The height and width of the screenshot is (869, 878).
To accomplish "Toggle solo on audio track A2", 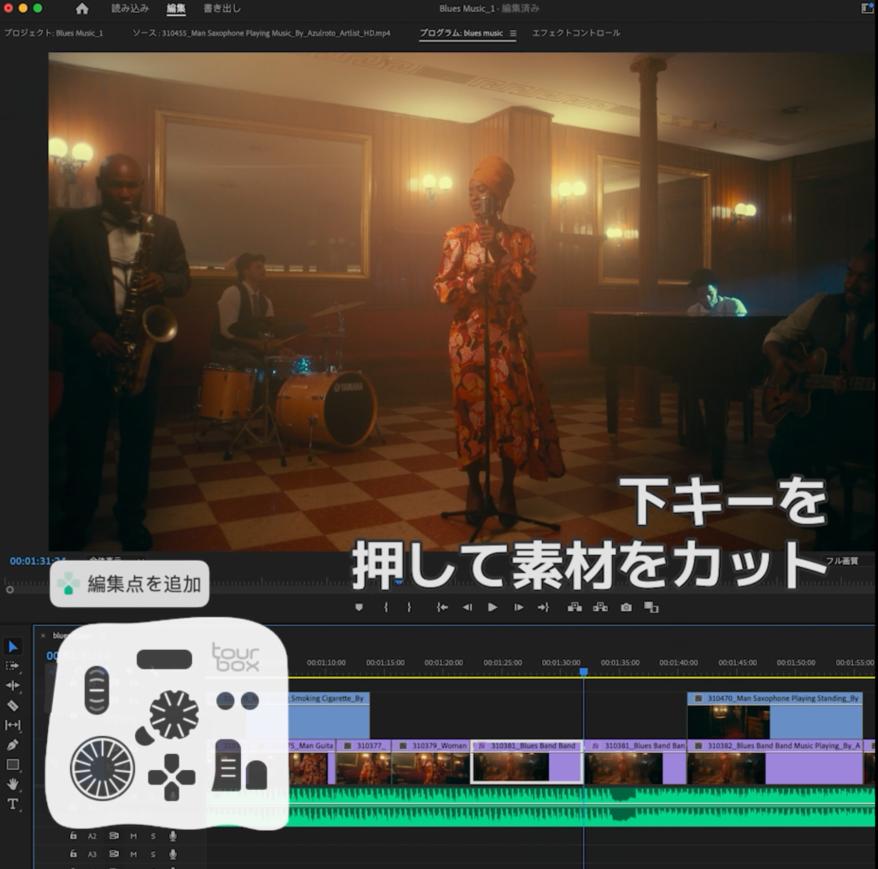I will pos(153,836).
